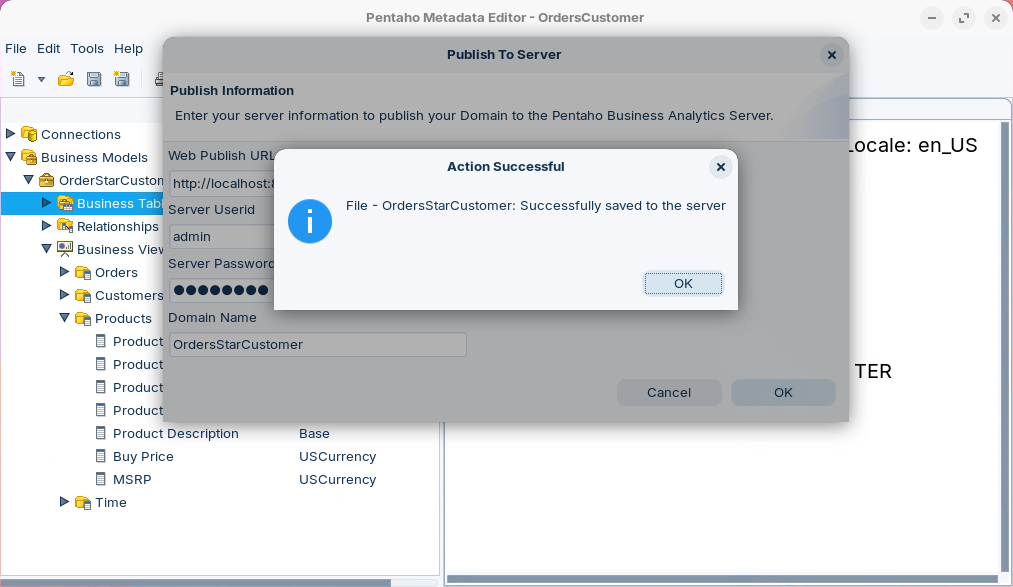Close the Action Successful dialog with X
Screen dimensions: 1013x587
[720, 167]
